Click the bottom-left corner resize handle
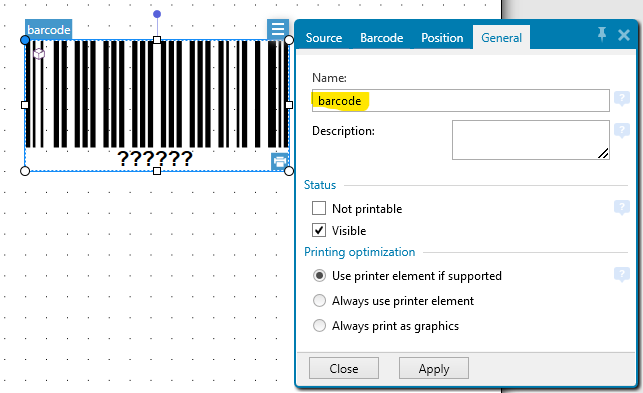 [25, 171]
